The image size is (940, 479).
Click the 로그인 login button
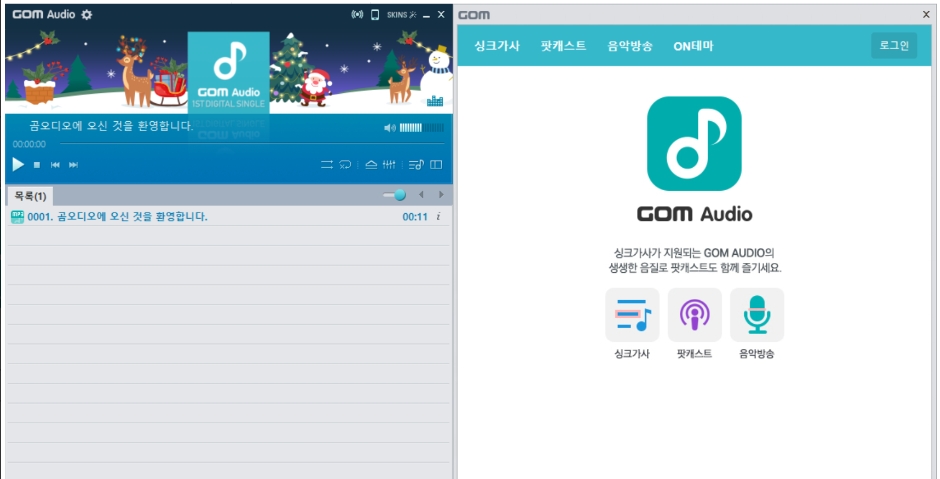coord(894,46)
